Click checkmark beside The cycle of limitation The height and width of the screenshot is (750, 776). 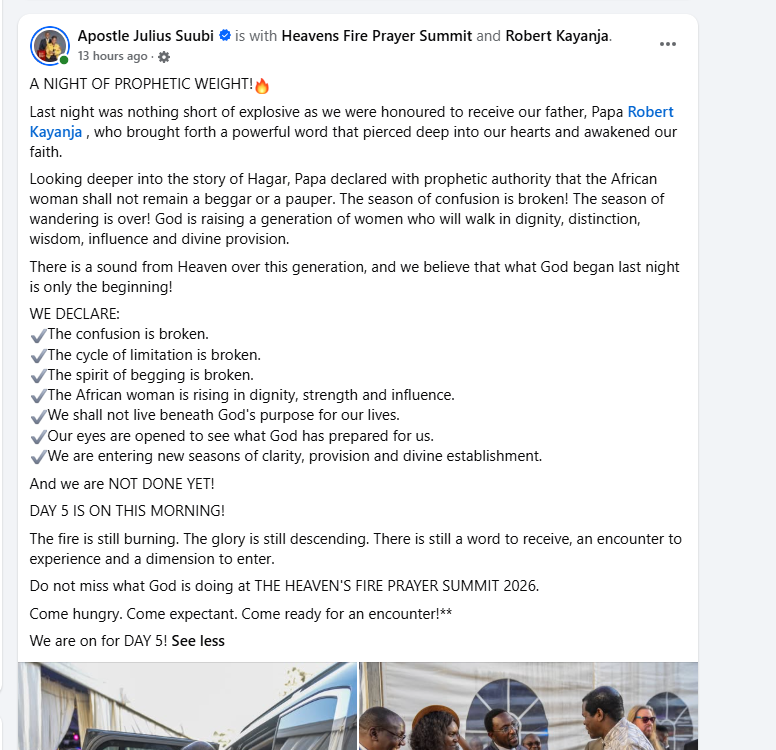38,356
